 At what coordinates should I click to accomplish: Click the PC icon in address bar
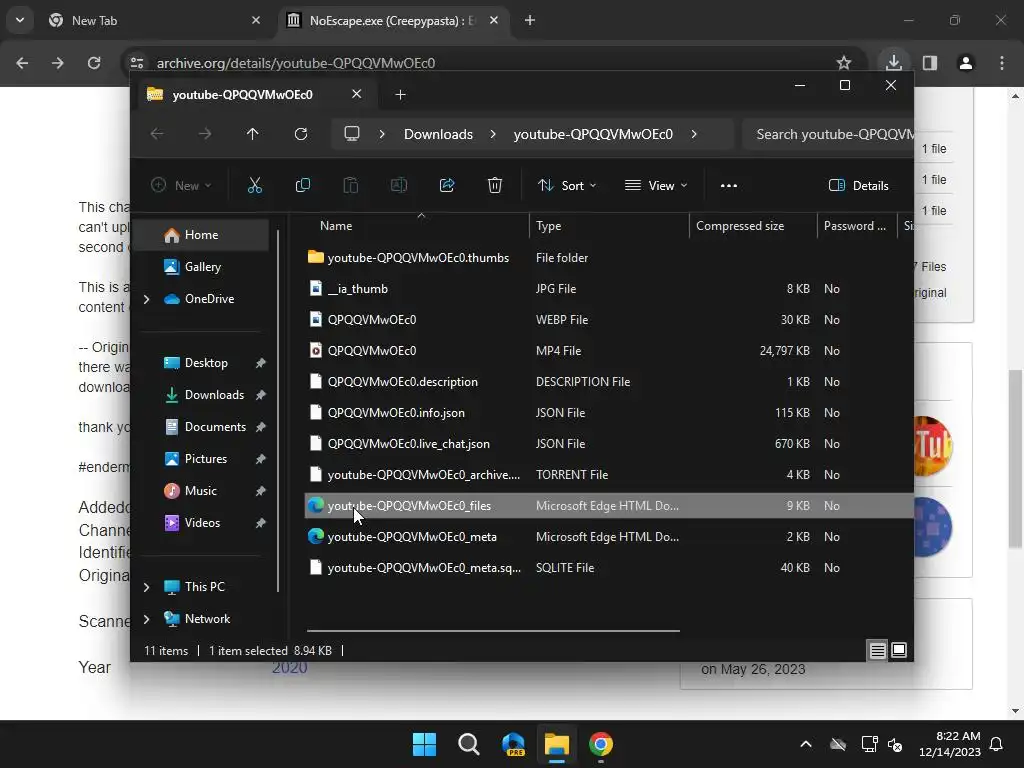352,134
